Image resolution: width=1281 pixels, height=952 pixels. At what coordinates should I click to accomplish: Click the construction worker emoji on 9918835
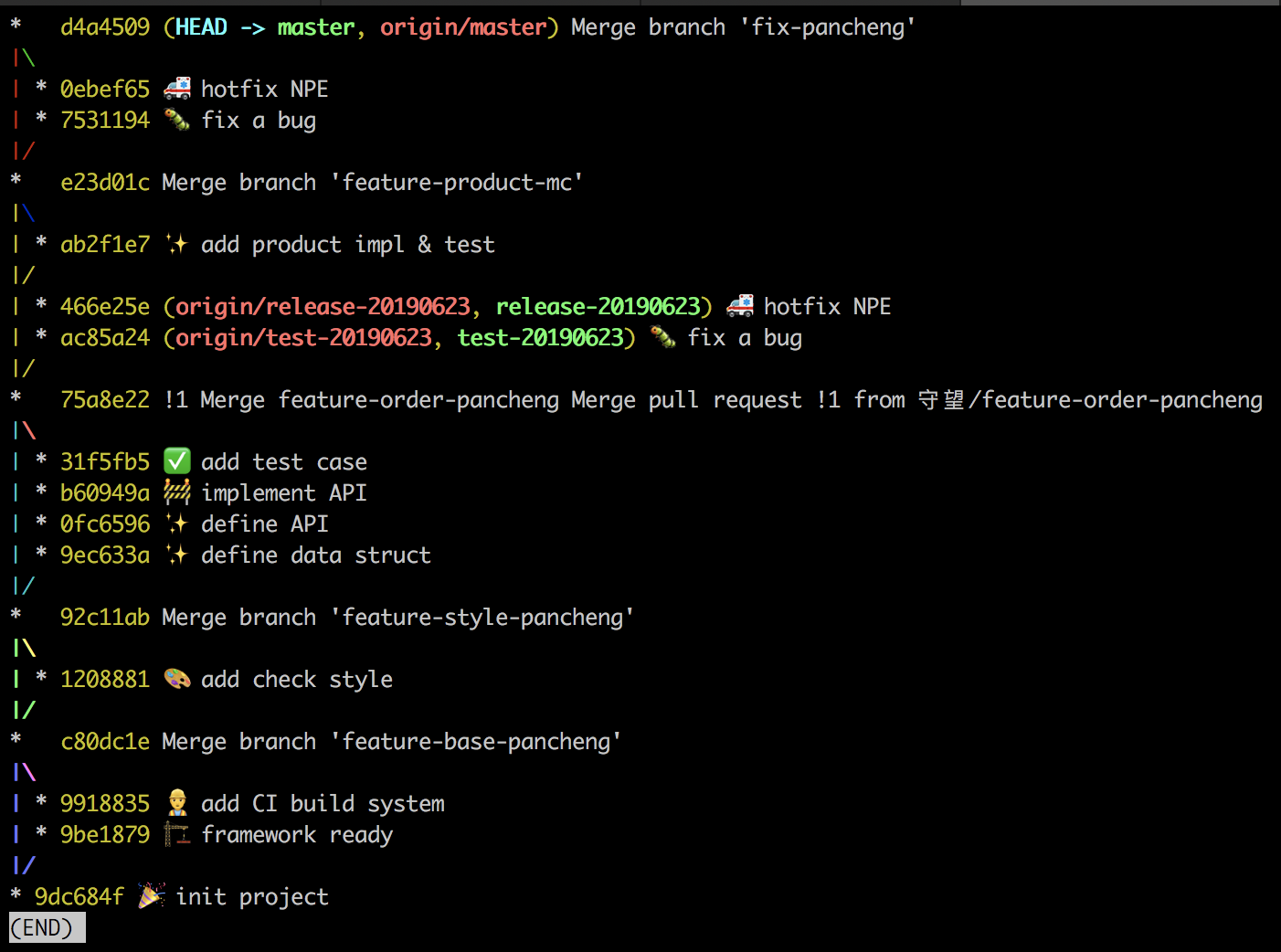(x=177, y=803)
